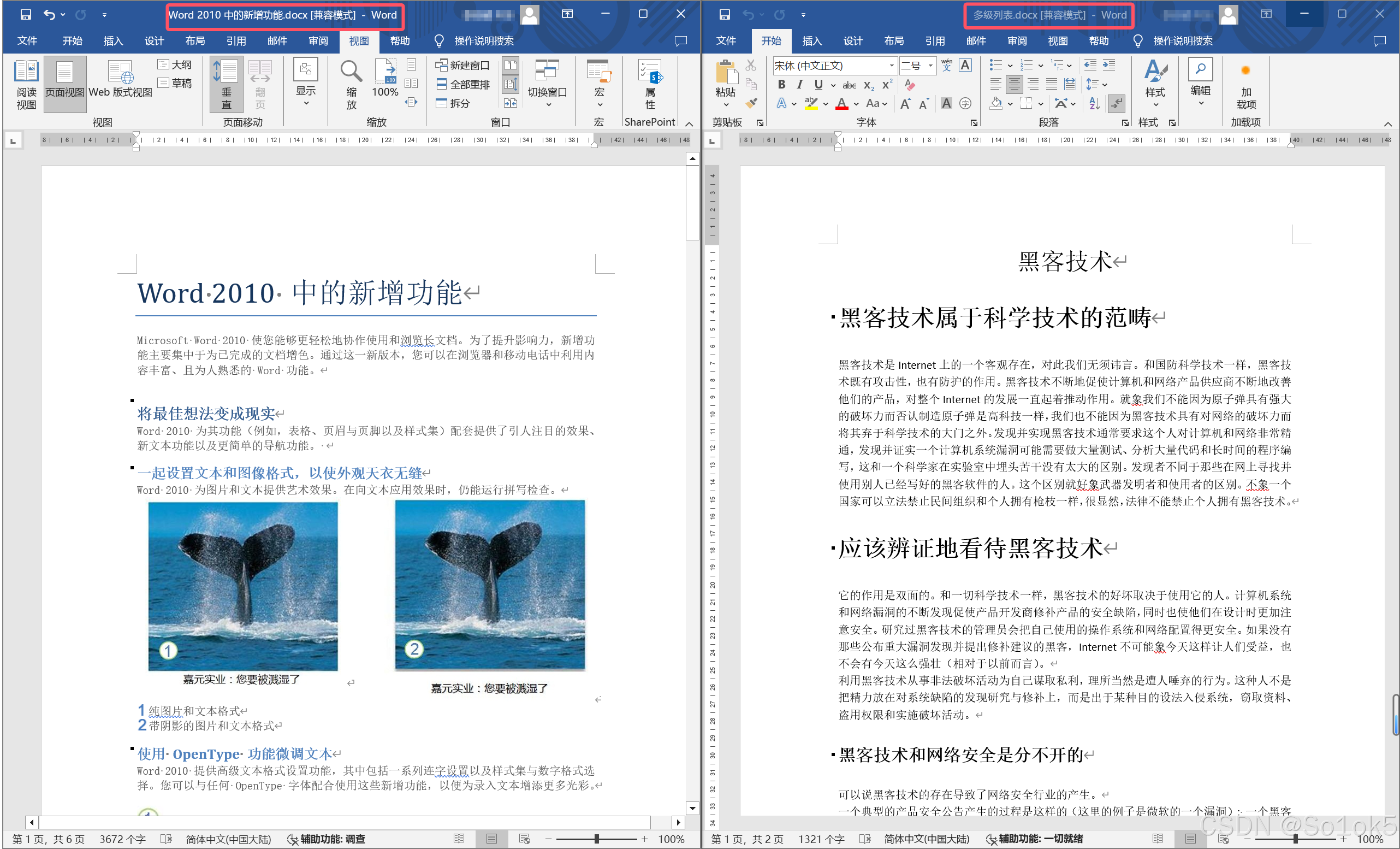Open 阅读视图 reading view

click(26, 84)
